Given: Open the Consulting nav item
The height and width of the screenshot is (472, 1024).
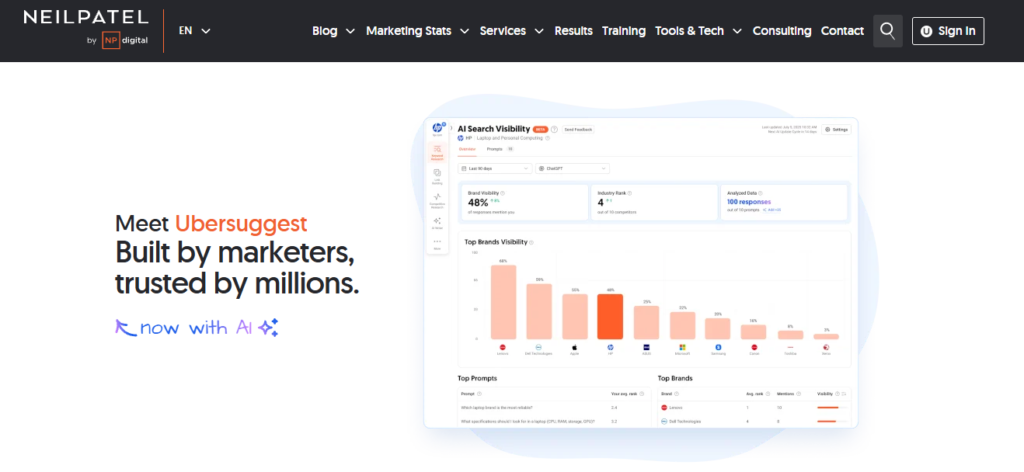Looking at the screenshot, I should pos(782,31).
